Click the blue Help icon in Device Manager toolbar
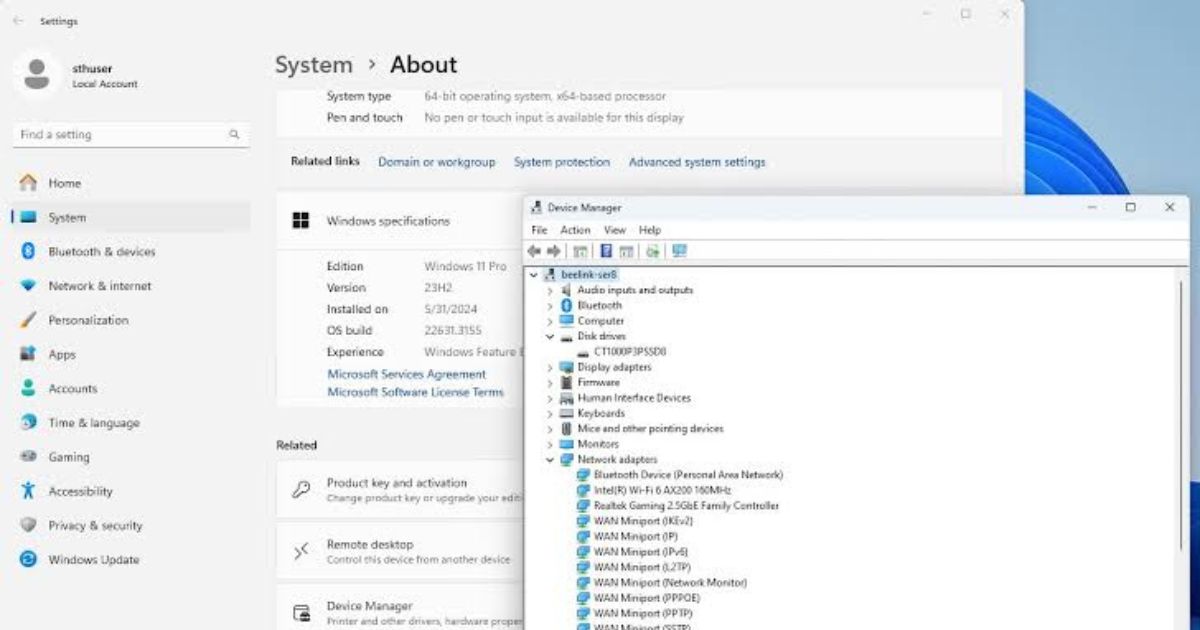 point(605,251)
